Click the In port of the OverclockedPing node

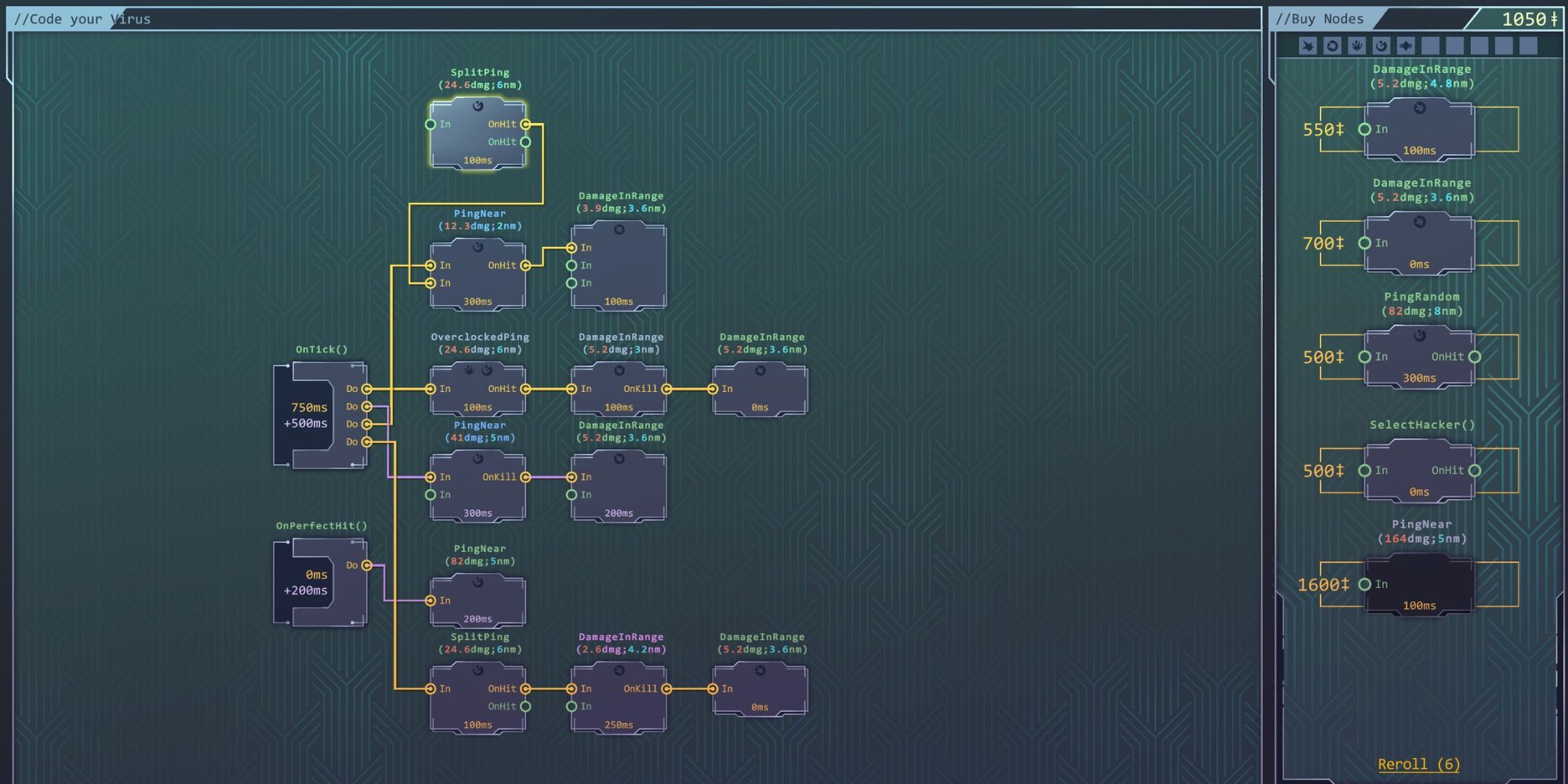[430, 389]
